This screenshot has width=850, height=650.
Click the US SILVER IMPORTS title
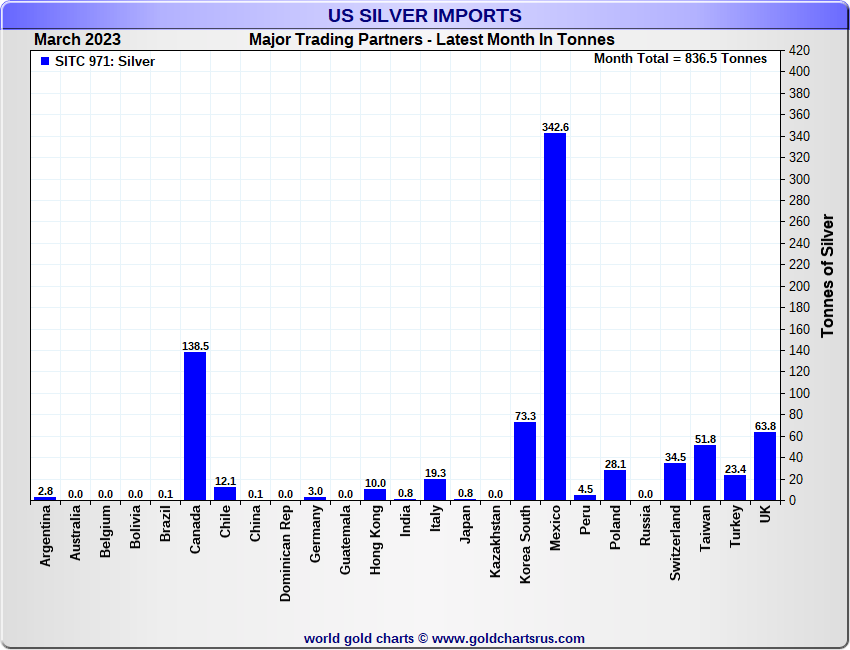tap(425, 15)
